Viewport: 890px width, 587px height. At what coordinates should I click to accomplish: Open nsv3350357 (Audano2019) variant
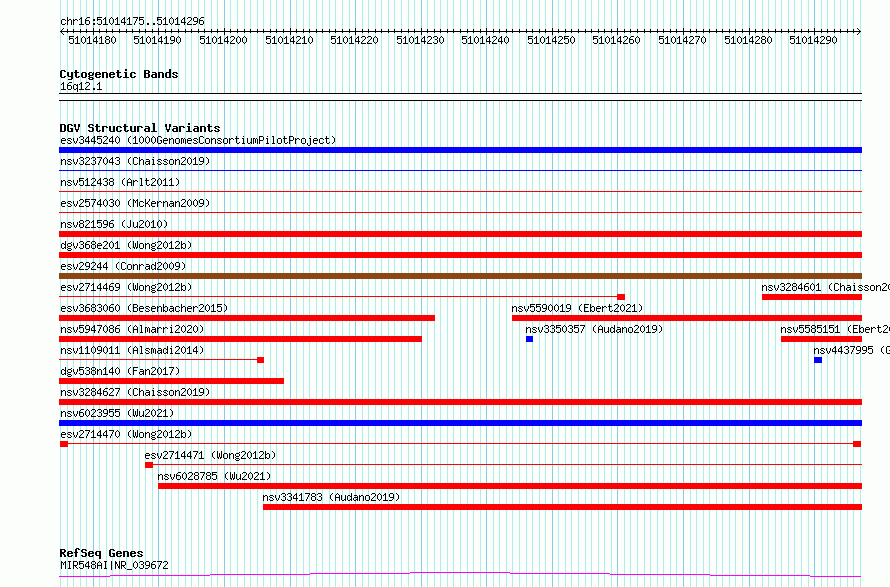pyautogui.click(x=594, y=329)
